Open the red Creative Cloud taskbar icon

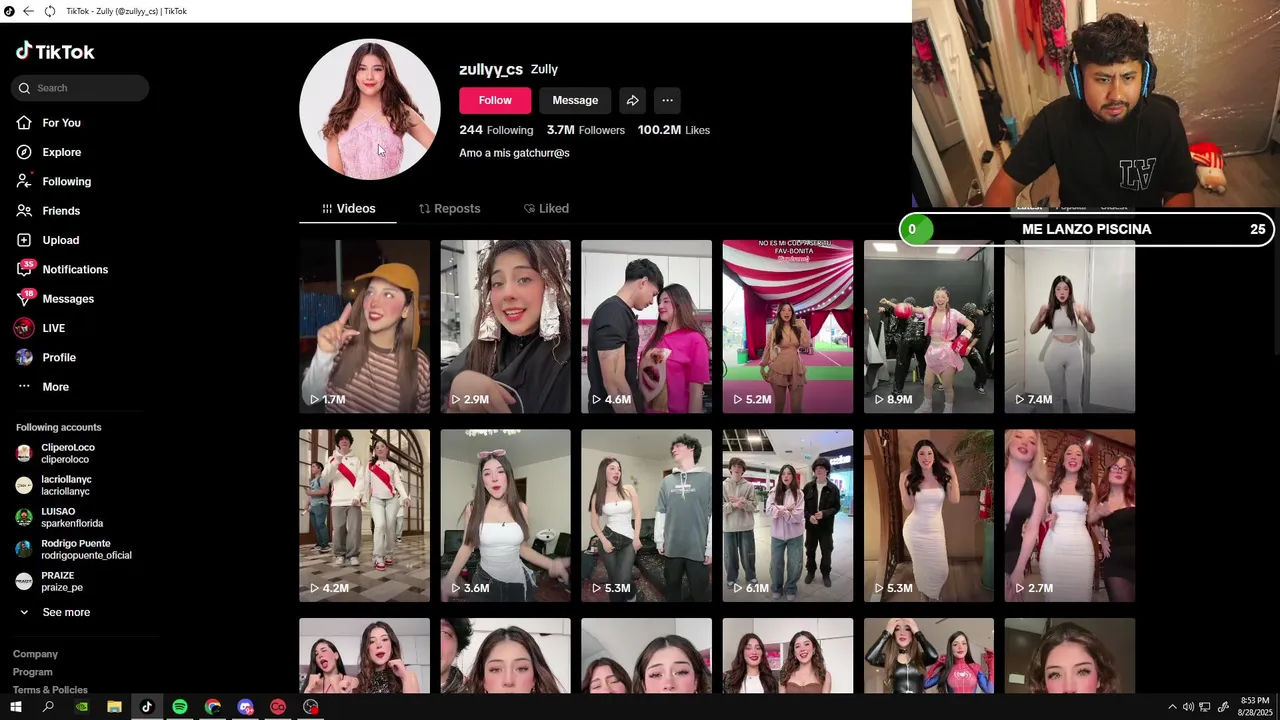[278, 707]
